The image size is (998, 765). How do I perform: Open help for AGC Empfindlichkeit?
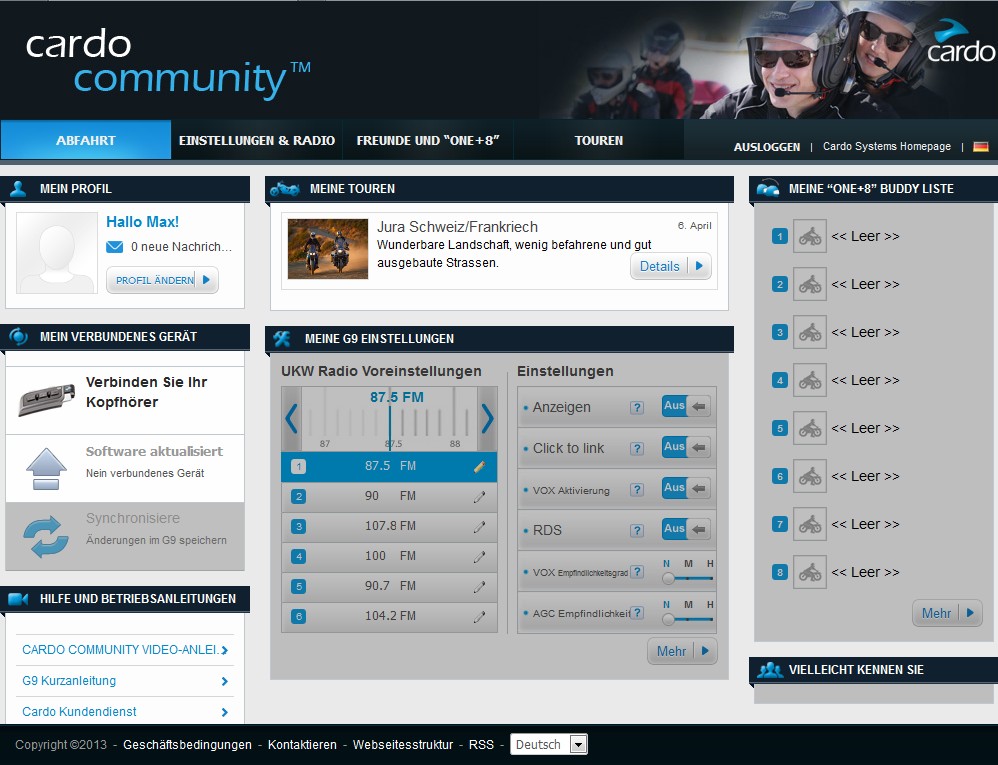(x=636, y=612)
